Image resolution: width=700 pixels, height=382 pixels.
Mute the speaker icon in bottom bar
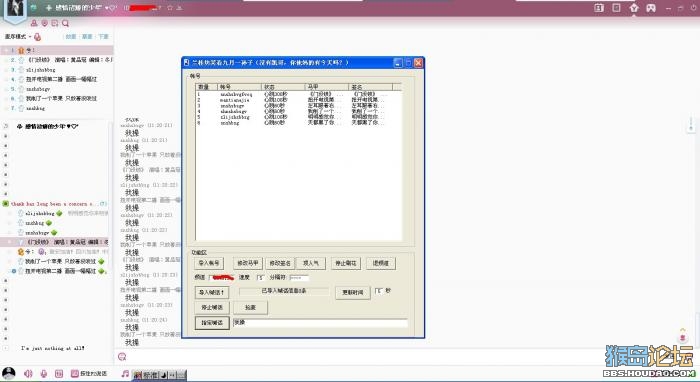(x=28, y=374)
